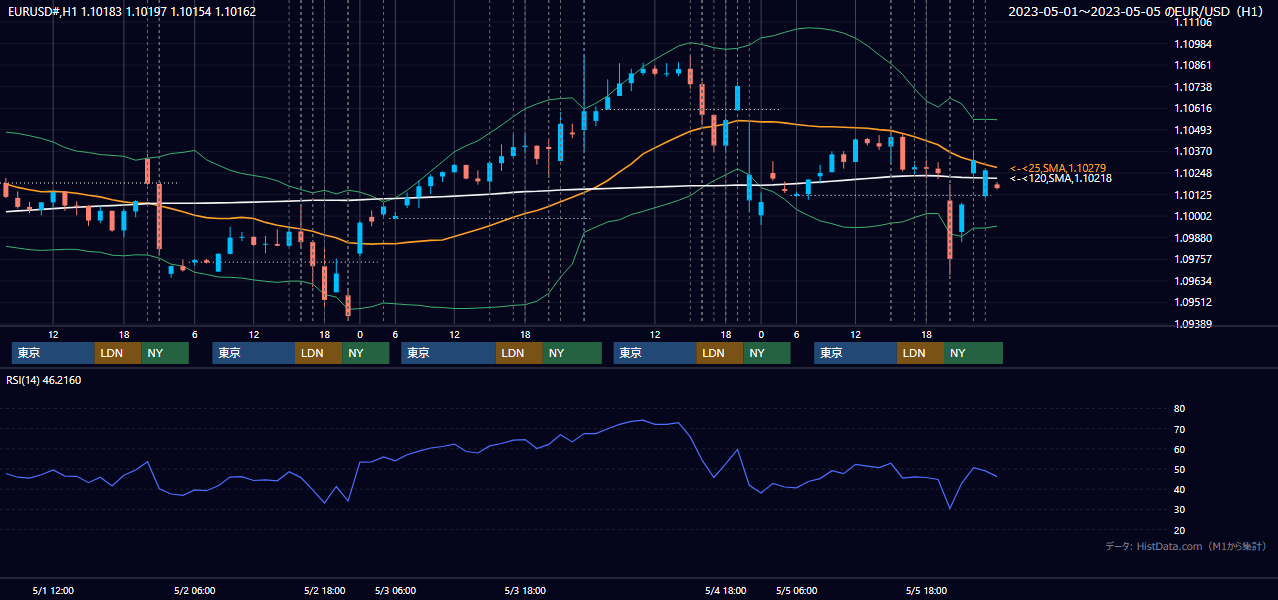Click price axis value 1.10616
The image size is (1278, 600).
coord(1193,108)
